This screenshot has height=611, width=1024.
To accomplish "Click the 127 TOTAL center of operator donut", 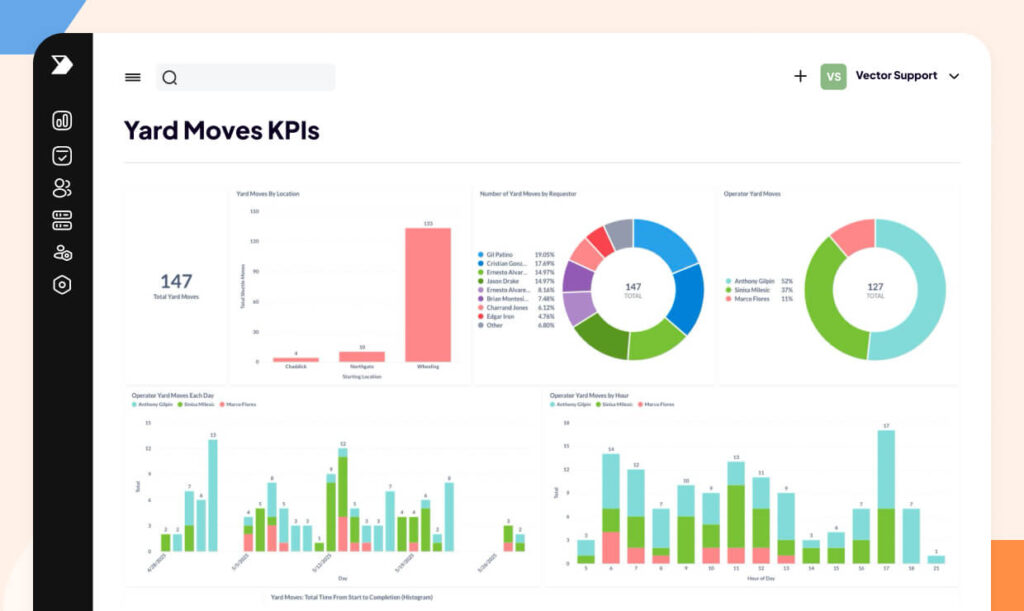I will pos(875,290).
